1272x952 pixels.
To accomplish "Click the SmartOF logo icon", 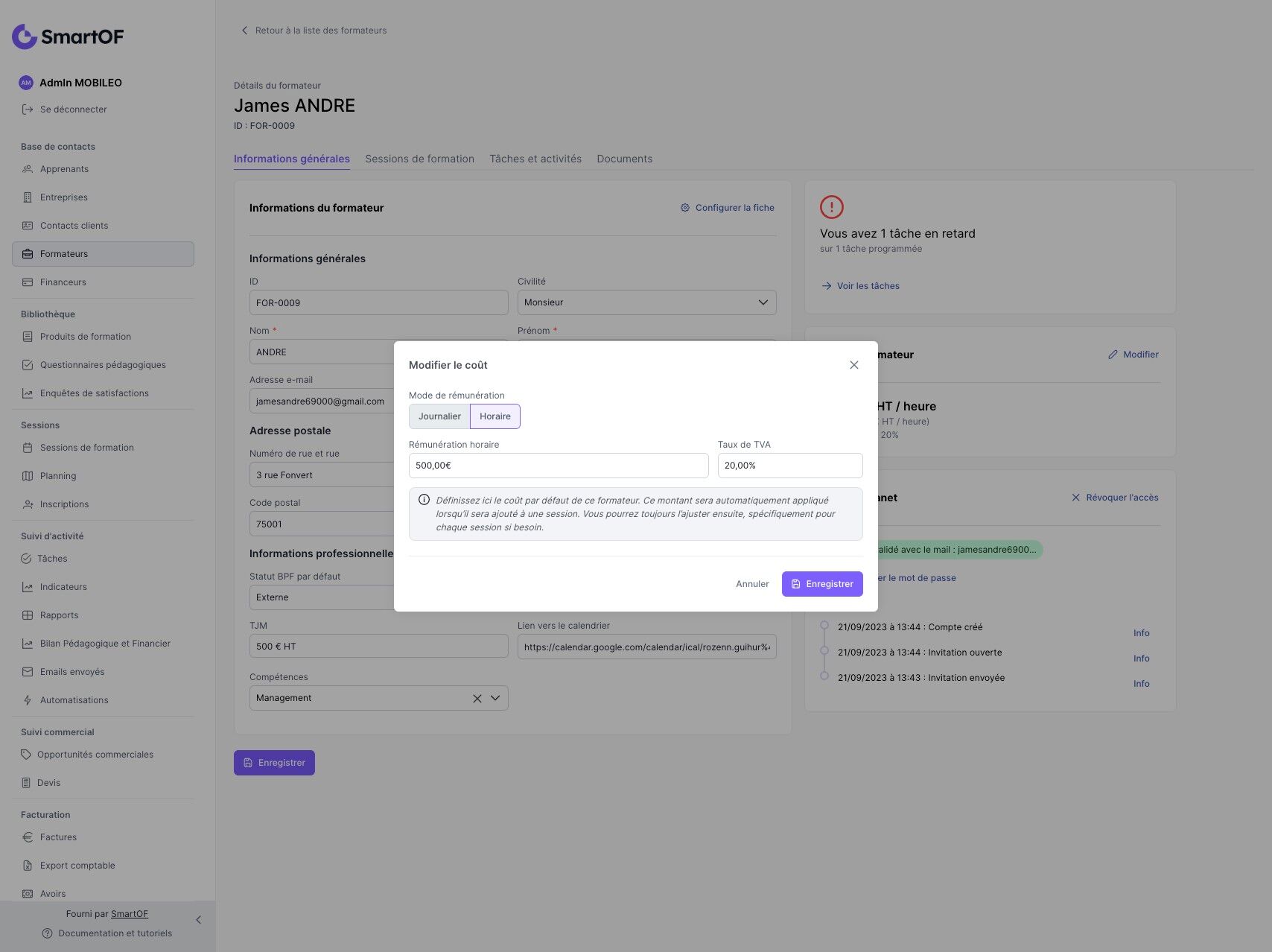I will [x=25, y=37].
